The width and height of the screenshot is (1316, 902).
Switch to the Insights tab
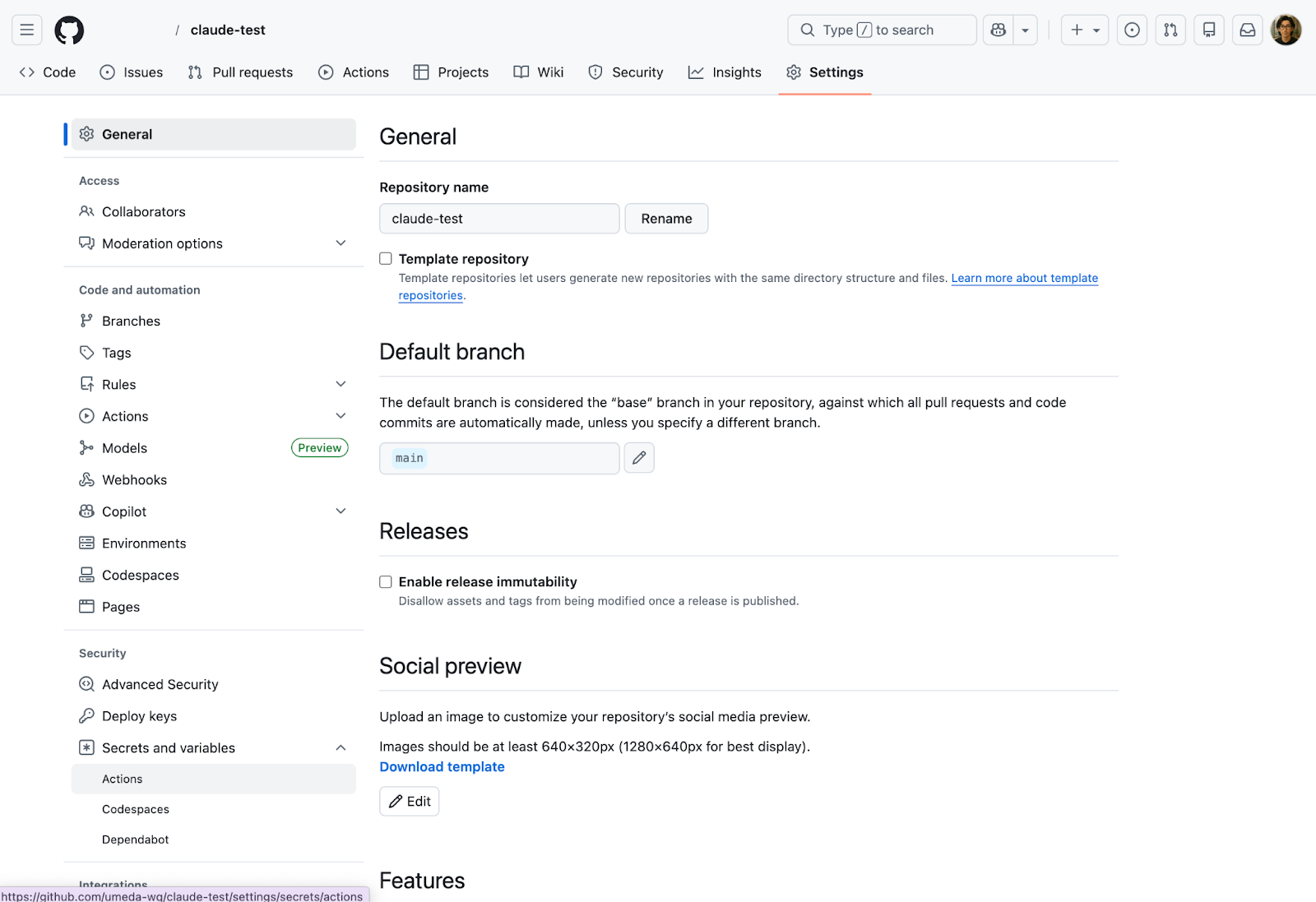(725, 72)
